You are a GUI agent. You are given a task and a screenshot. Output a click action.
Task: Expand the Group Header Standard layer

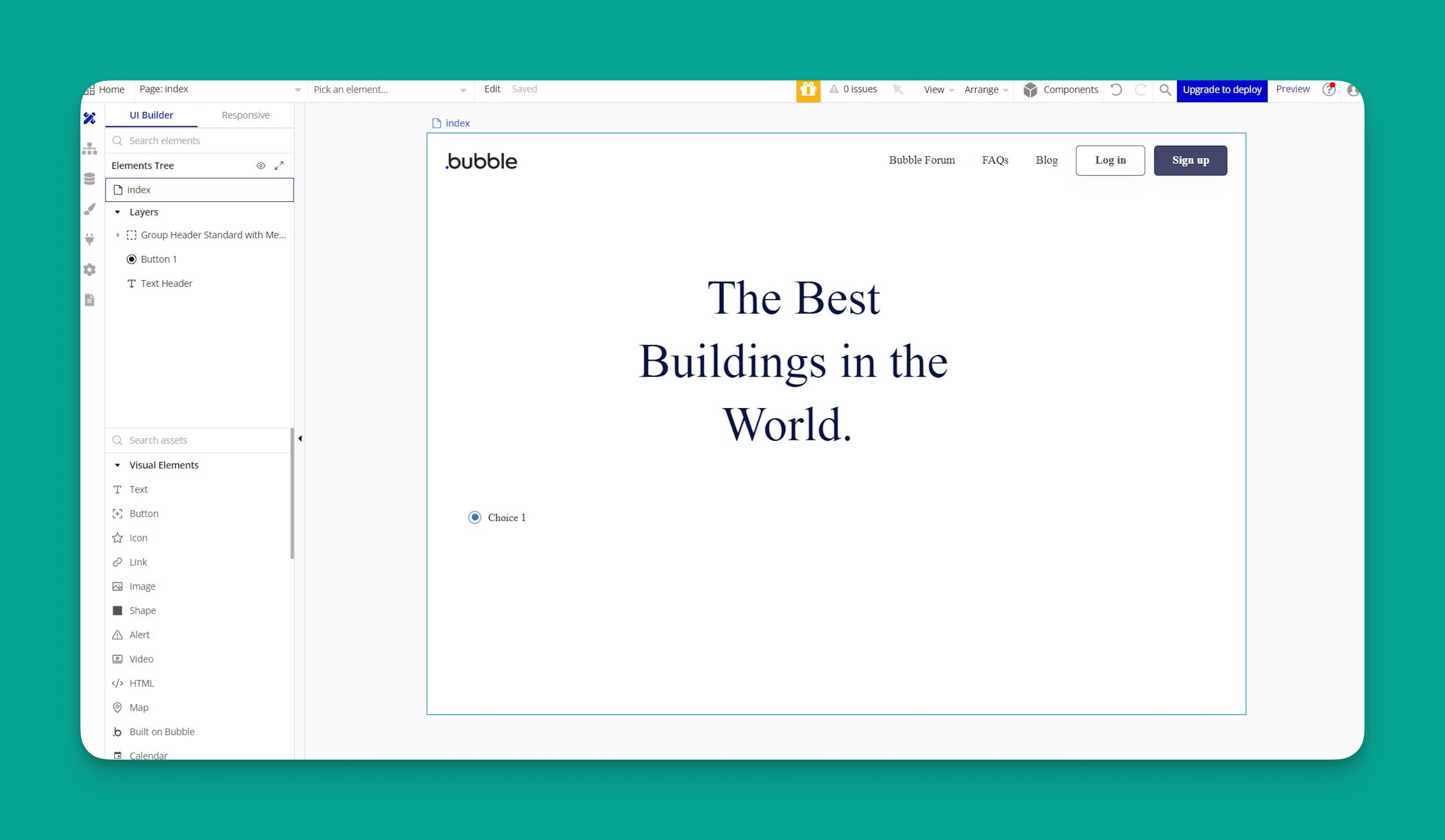tap(118, 235)
